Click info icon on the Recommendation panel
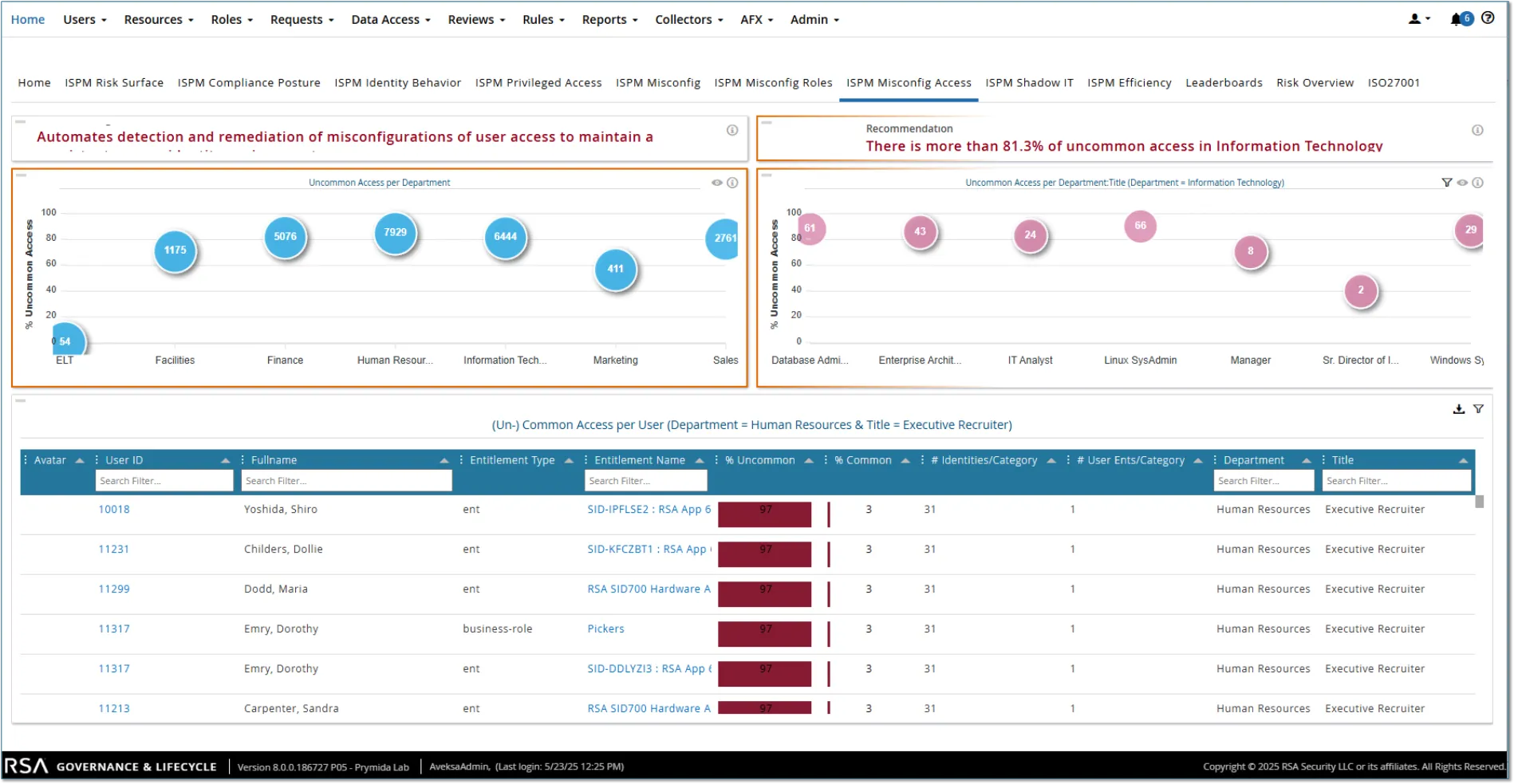Screen dimensions: 1514x784 [x=1477, y=130]
